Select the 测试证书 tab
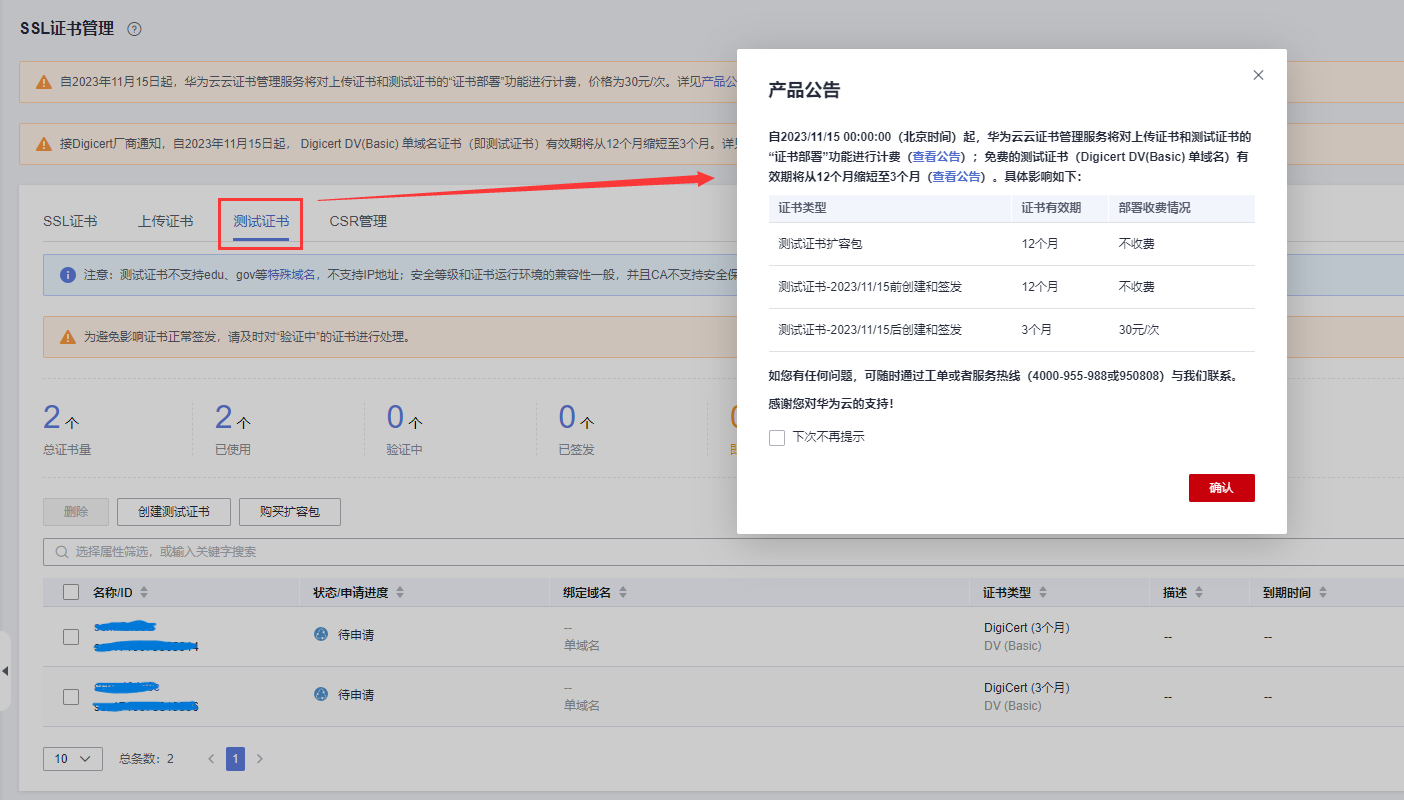The image size is (1404, 800). (x=261, y=221)
